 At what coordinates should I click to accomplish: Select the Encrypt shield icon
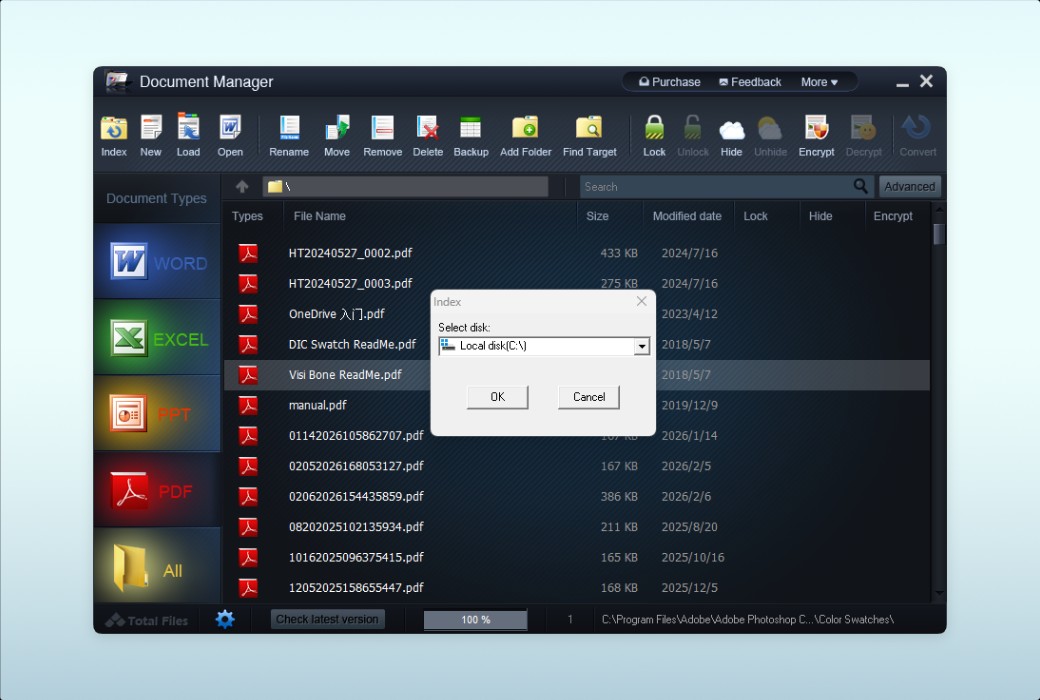click(816, 129)
